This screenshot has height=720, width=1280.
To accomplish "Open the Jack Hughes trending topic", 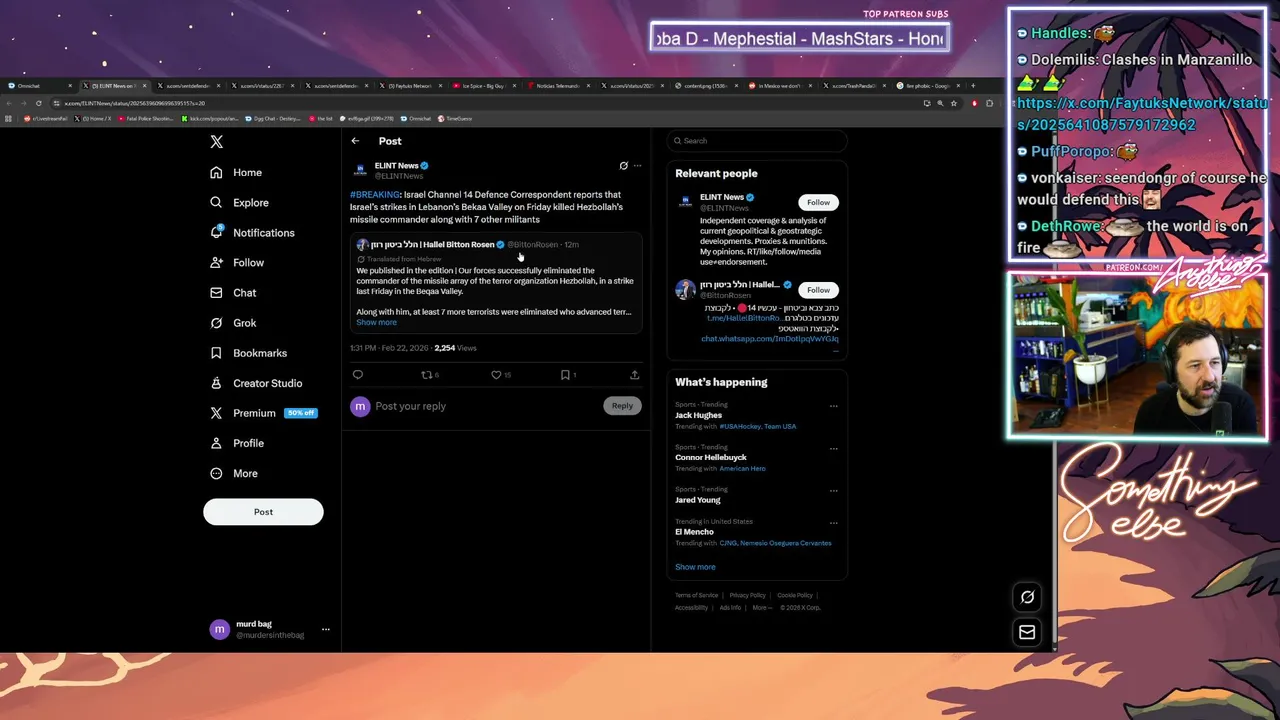I will pyautogui.click(x=698, y=415).
